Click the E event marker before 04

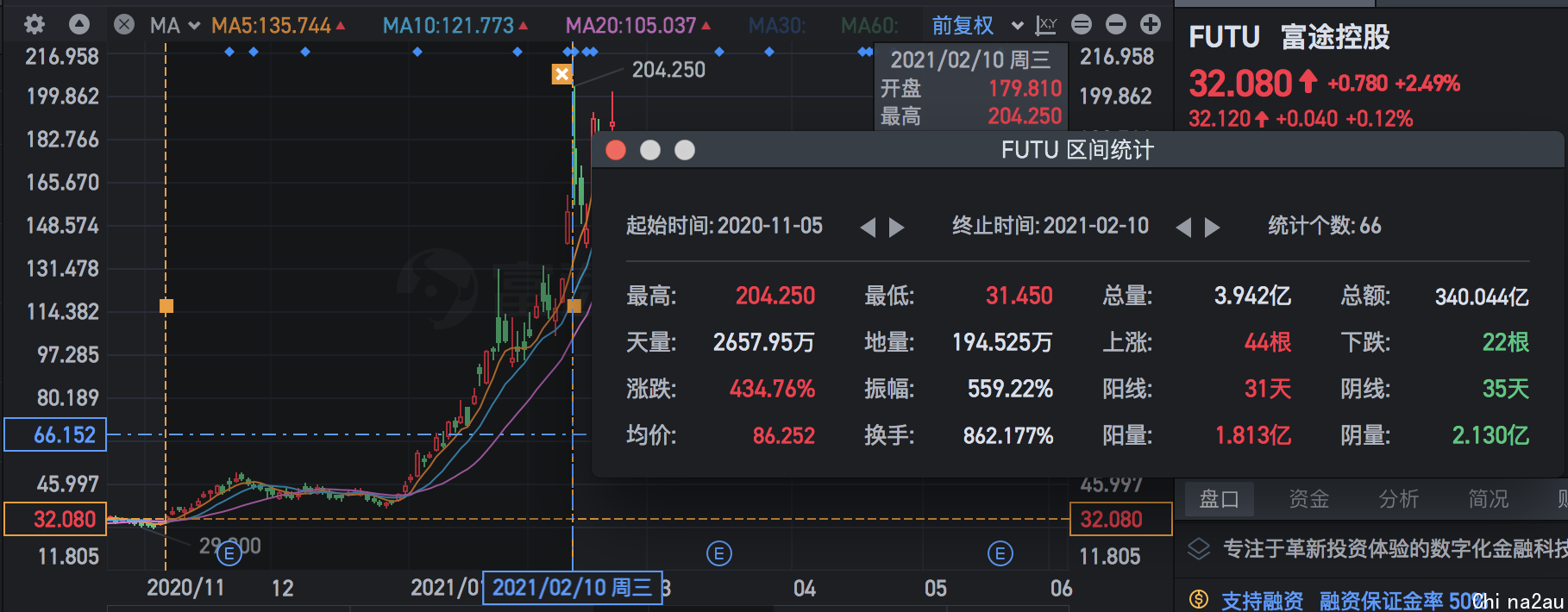pyautogui.click(x=719, y=553)
